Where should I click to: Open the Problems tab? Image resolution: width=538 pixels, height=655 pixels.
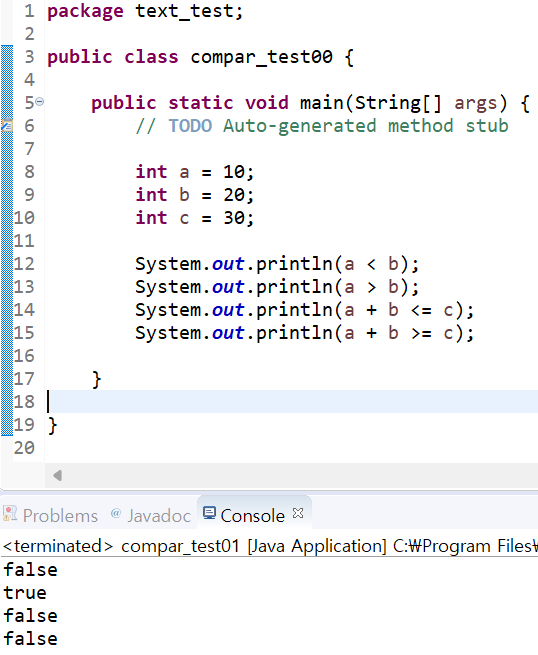click(51, 515)
